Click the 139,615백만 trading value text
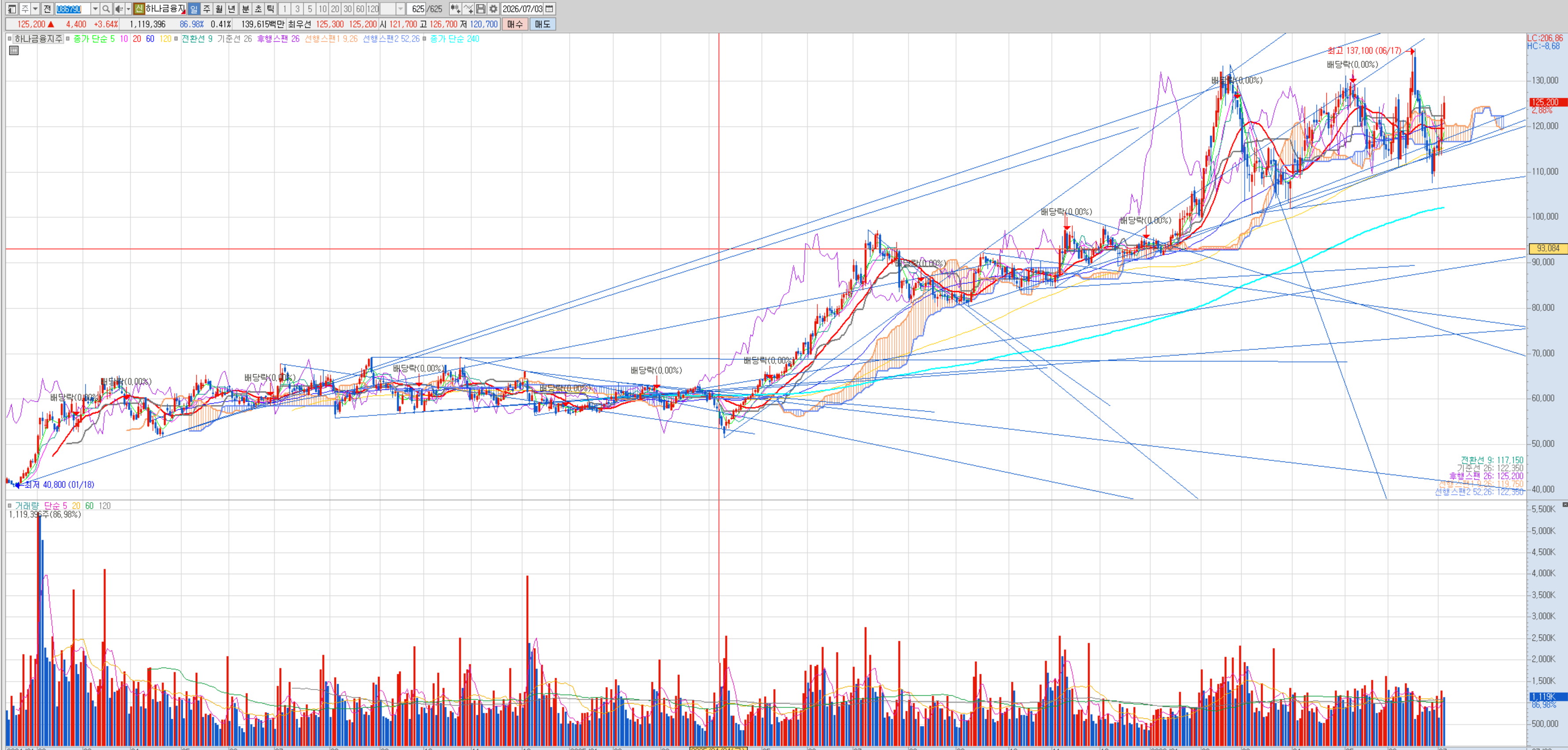This screenshot has height=750, width=1568. point(263,24)
